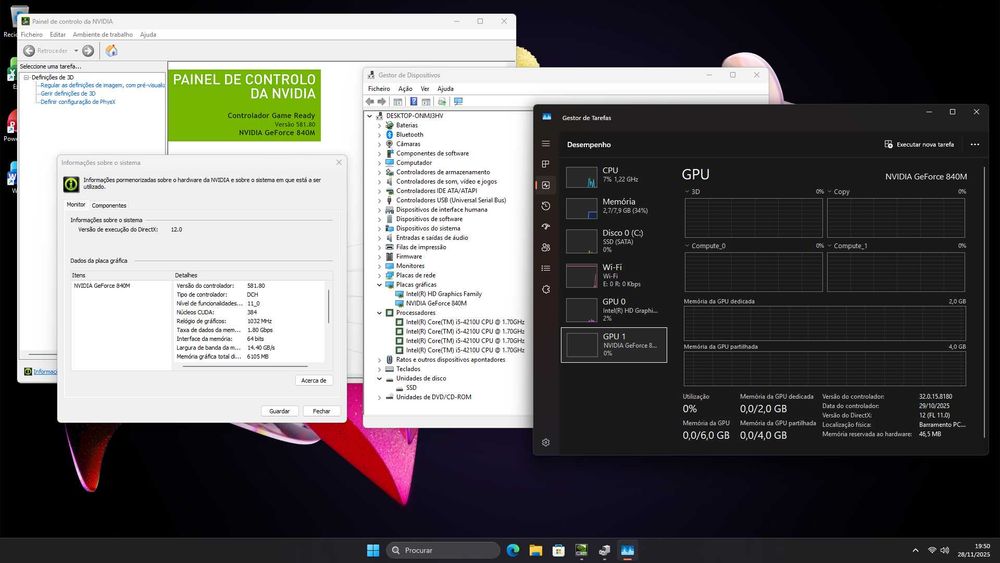Select Monitor tab in system information dialog

(x=76, y=205)
